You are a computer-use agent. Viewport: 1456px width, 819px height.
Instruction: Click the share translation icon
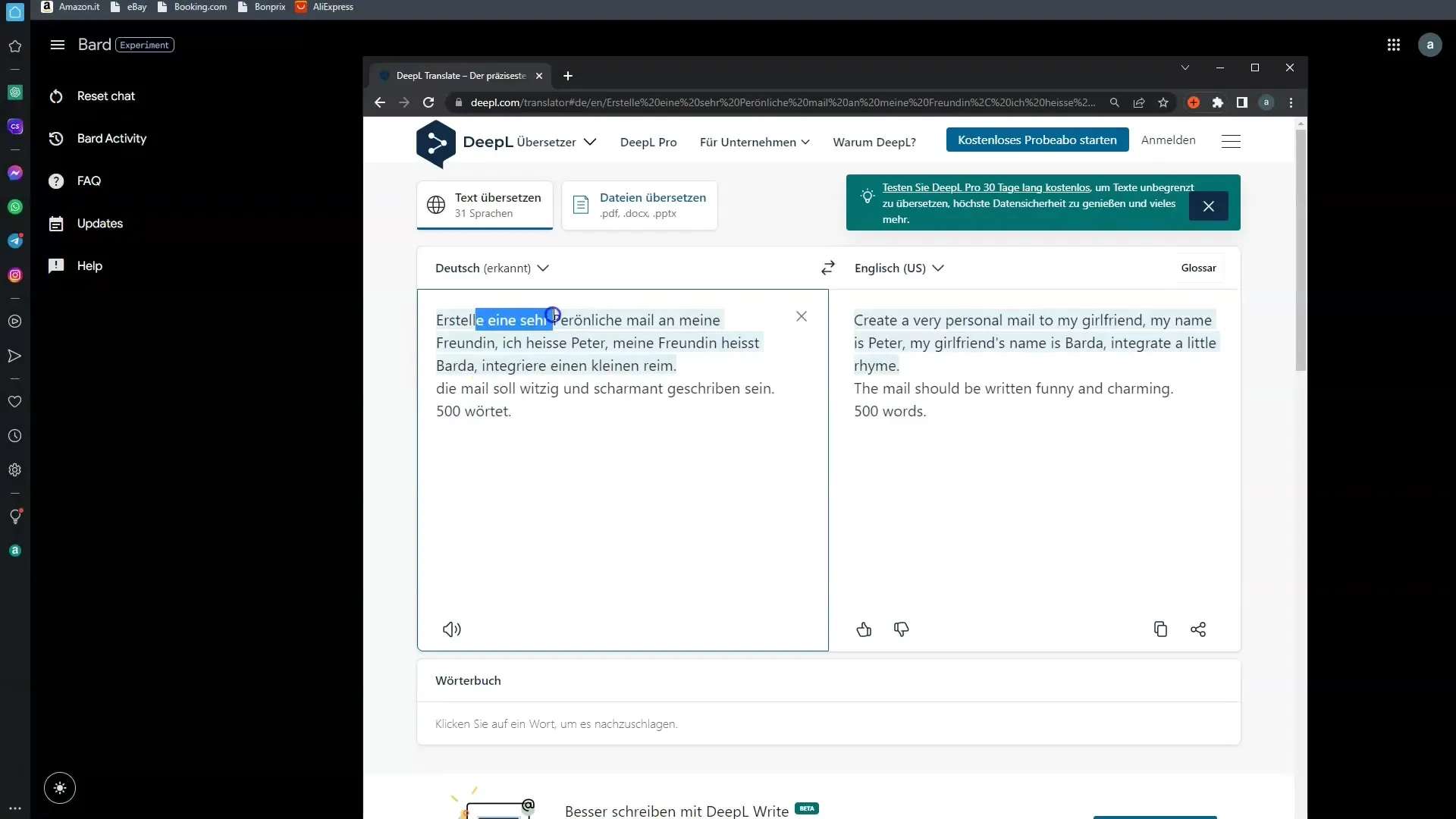[x=1199, y=630]
